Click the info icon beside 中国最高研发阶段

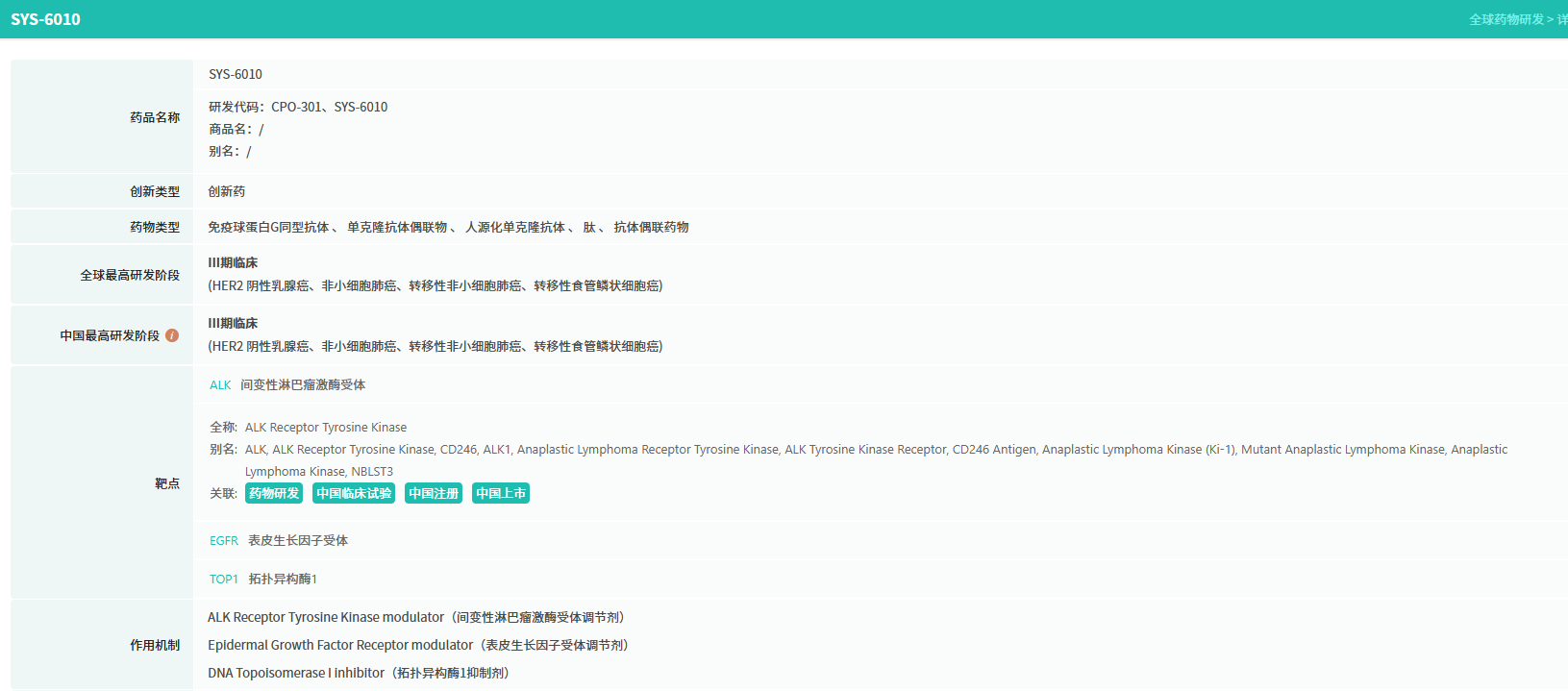pyautogui.click(x=172, y=335)
